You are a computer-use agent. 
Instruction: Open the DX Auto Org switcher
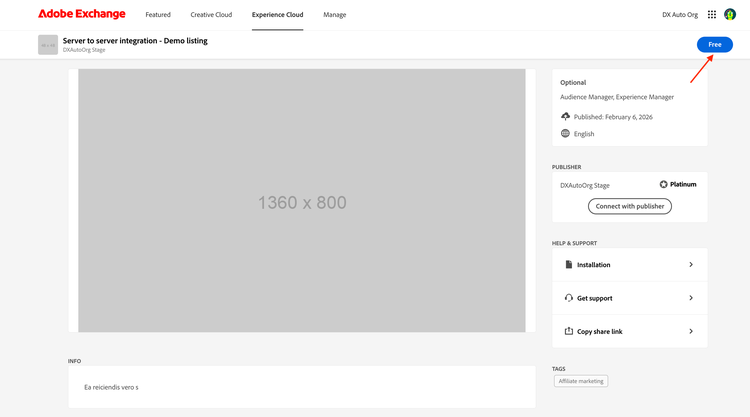click(680, 15)
